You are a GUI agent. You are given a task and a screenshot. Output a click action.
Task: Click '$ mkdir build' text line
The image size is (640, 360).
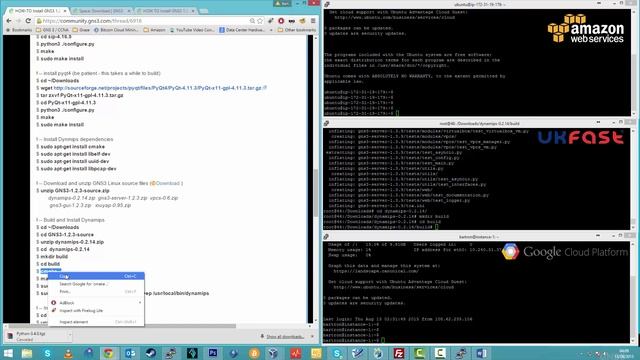pos(52,257)
